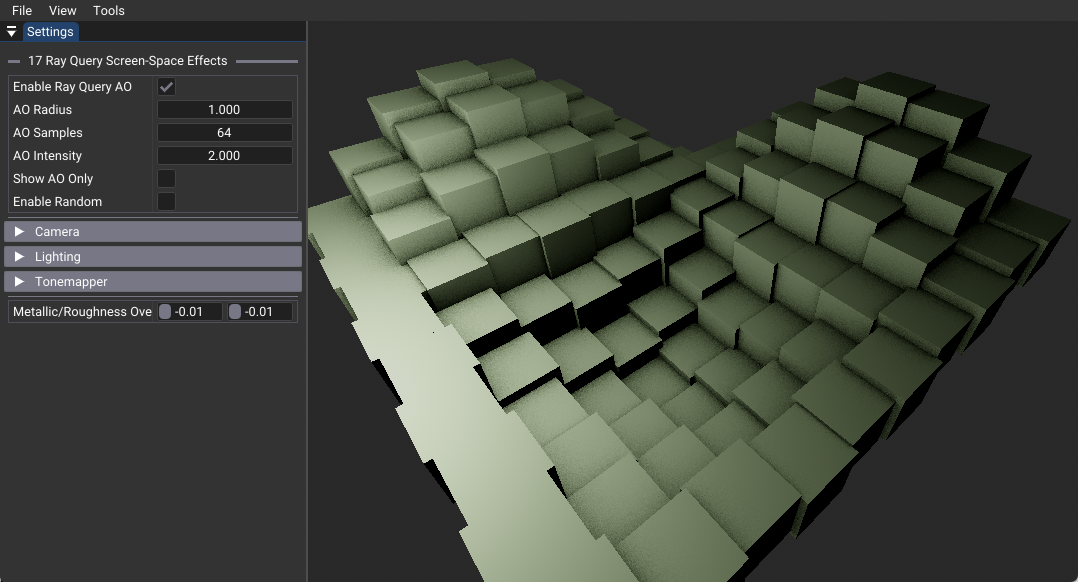Click the Metallic/Roughness Override label
Image resolution: width=1078 pixels, height=582 pixels.
pyautogui.click(x=82, y=312)
